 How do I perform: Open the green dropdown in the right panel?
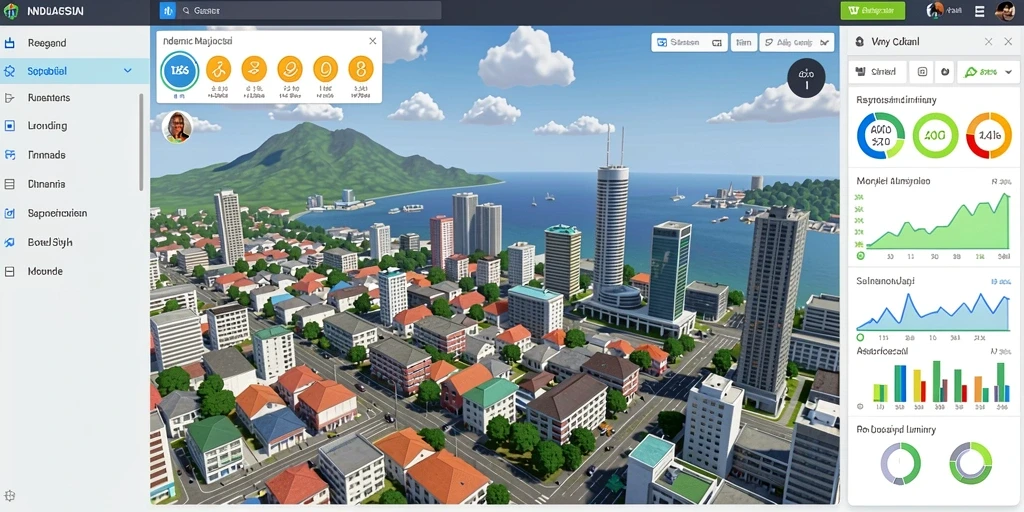(x=988, y=72)
